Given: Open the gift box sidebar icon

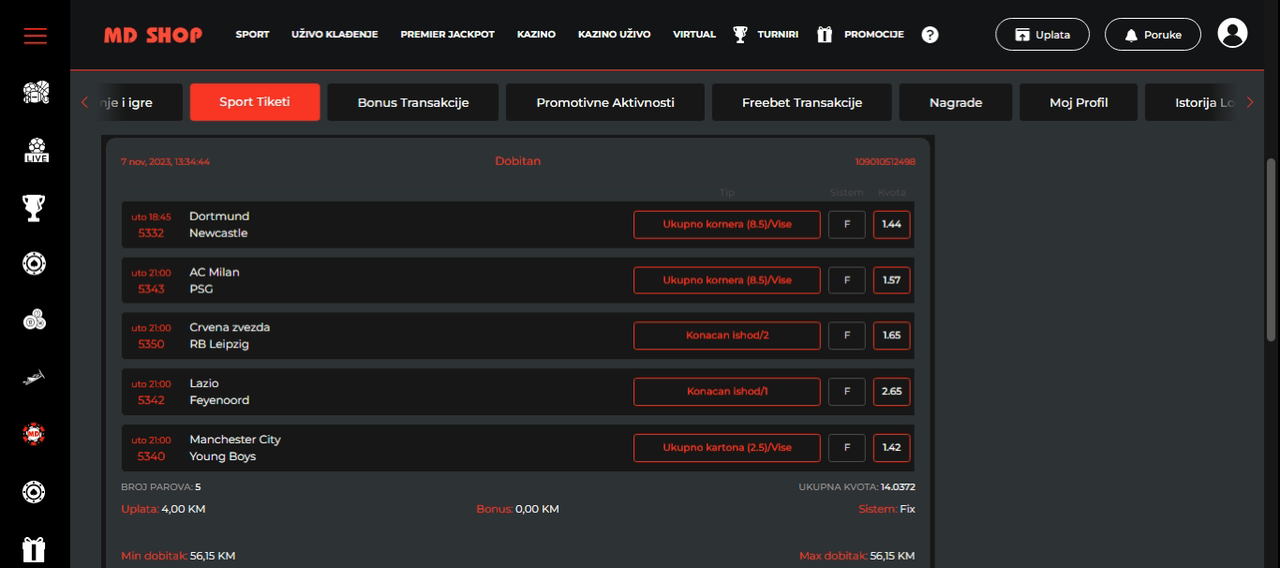Looking at the screenshot, I should (35, 549).
